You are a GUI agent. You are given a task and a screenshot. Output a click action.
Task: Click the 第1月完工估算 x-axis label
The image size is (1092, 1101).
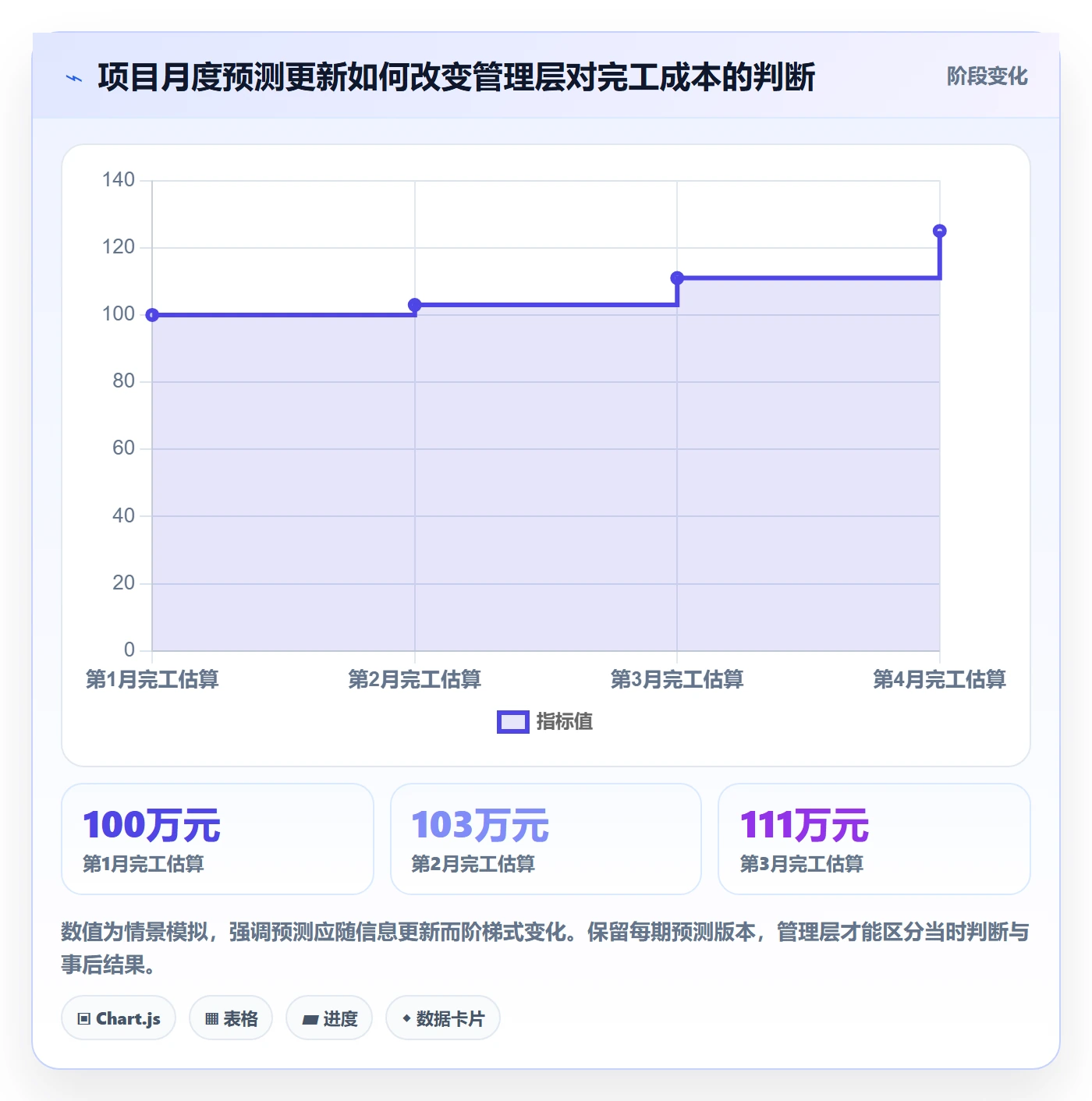click(x=152, y=679)
